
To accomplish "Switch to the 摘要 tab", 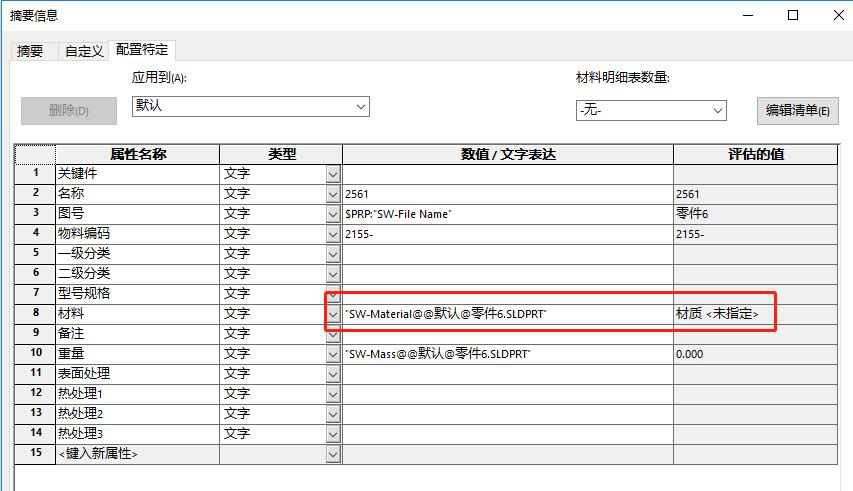I will [x=30, y=51].
